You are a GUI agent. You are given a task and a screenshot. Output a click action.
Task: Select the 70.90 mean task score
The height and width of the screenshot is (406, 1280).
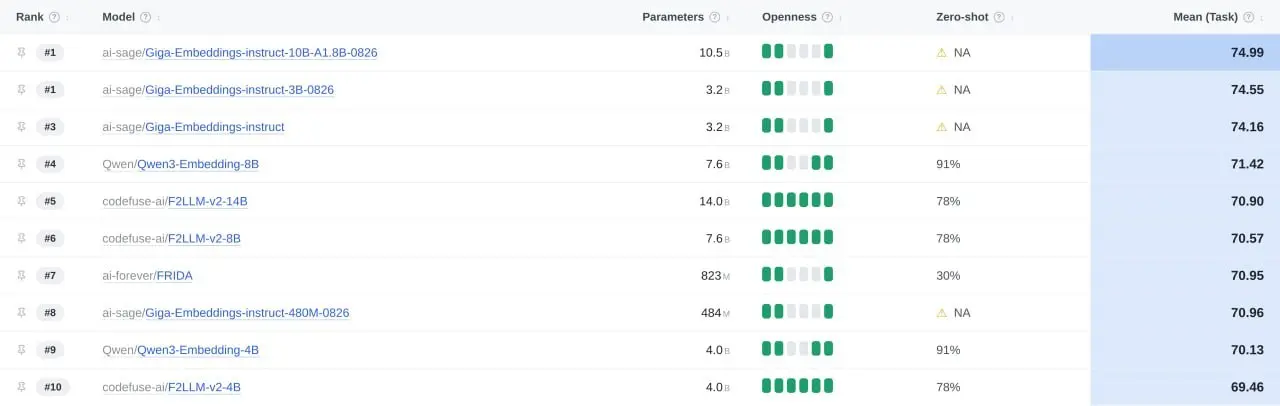(1247, 201)
